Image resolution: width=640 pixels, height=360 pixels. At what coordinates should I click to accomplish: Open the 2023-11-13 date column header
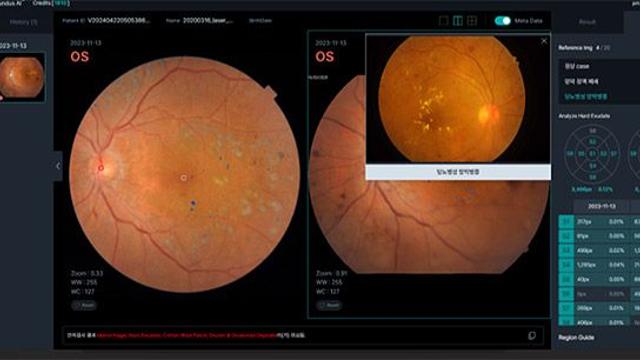pyautogui.click(x=602, y=207)
